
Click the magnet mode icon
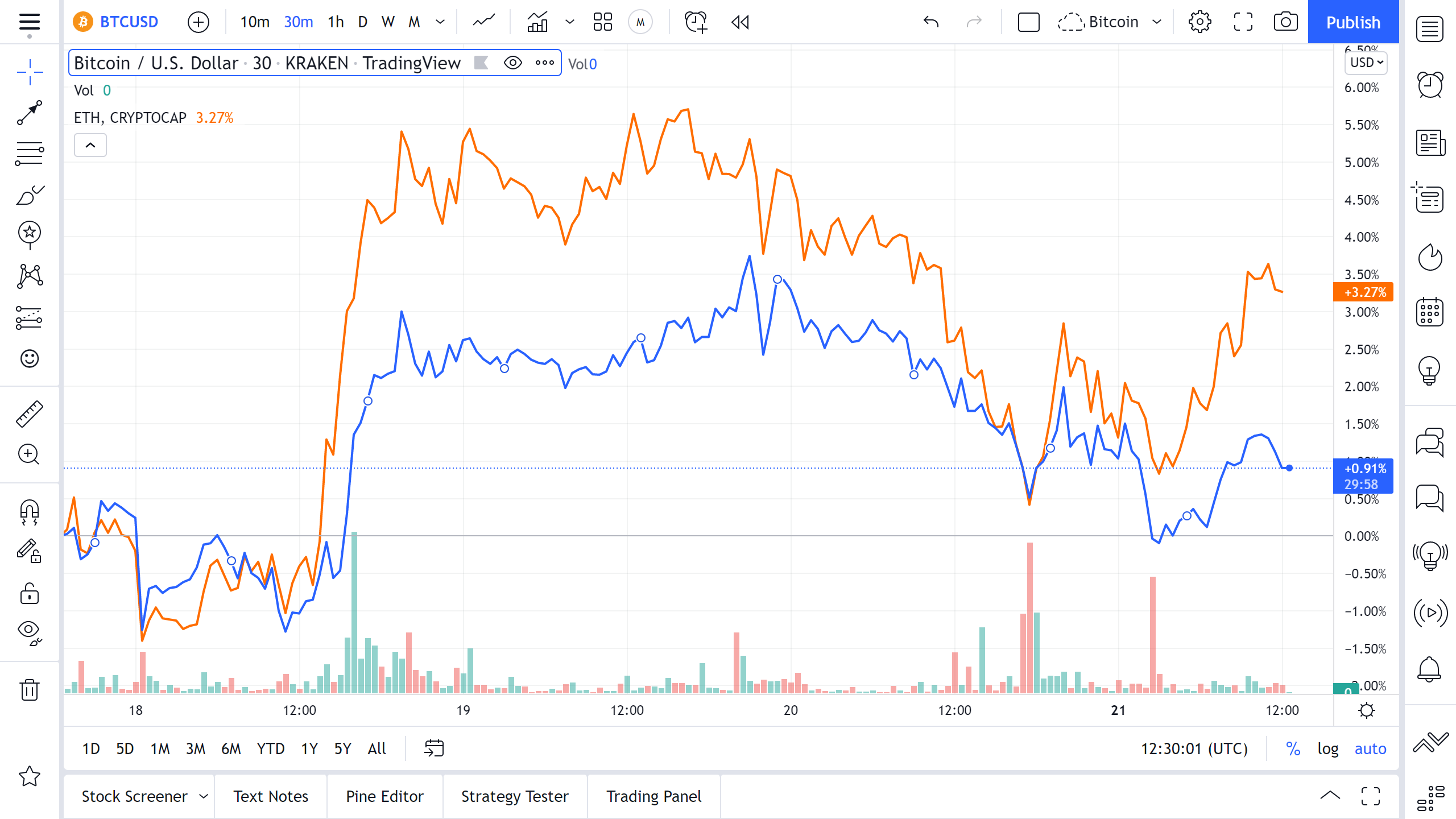coord(29,511)
